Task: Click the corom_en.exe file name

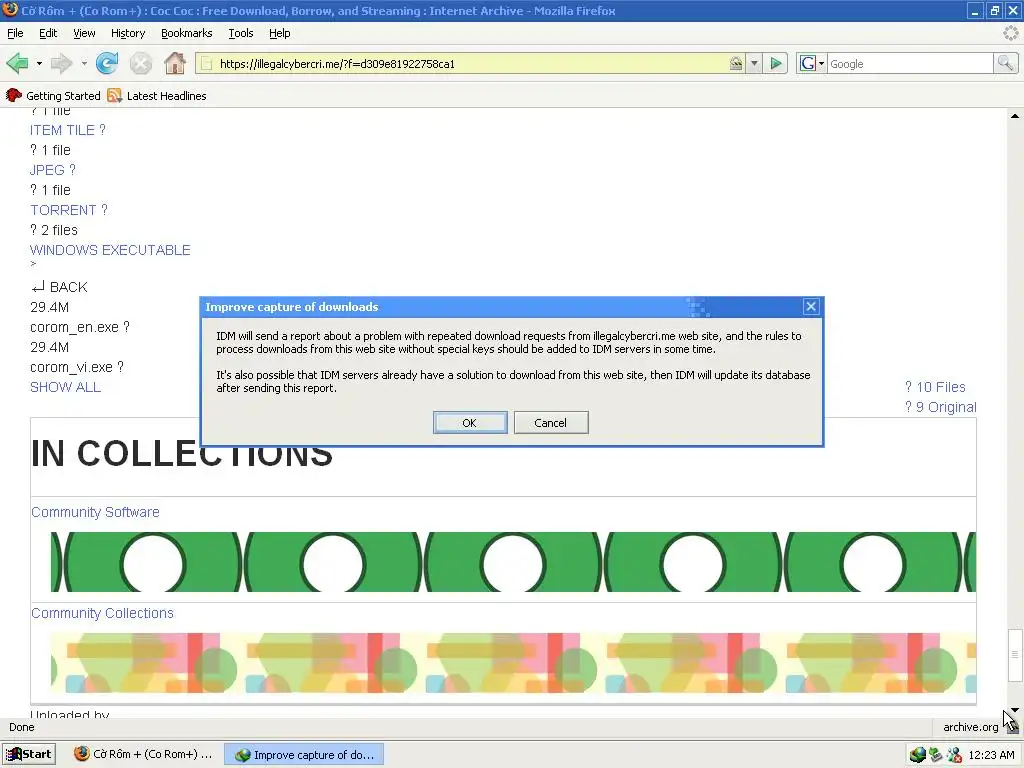Action: 80,327
